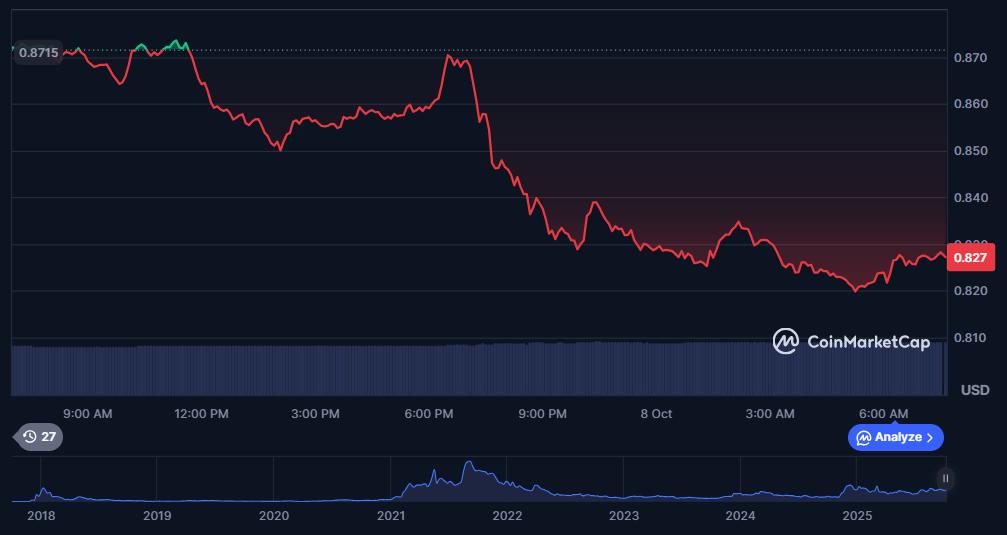The width and height of the screenshot is (1007, 535).
Task: Click the volume bars beneath the price chart
Action: click(x=477, y=368)
